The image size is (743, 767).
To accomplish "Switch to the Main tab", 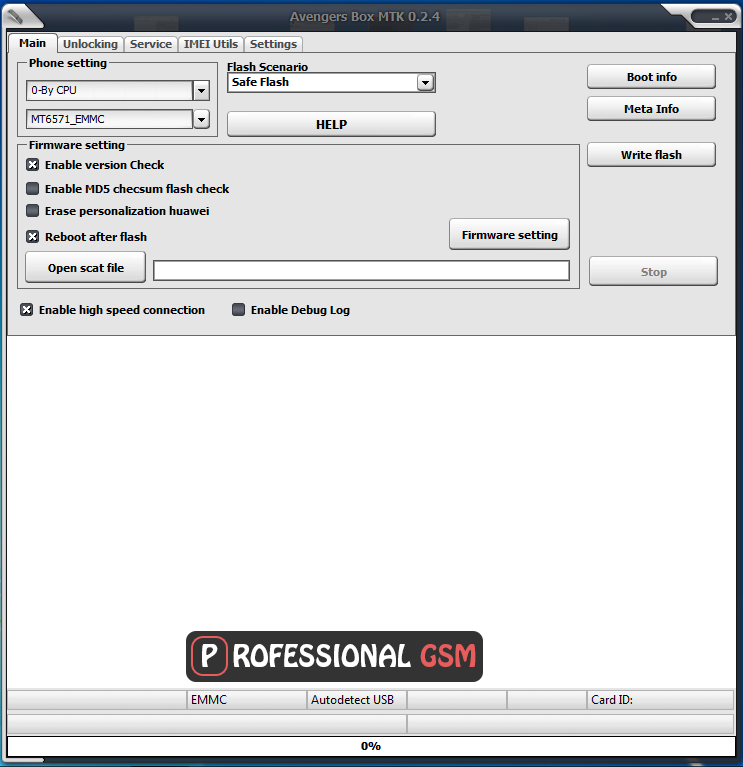I will click(x=32, y=43).
